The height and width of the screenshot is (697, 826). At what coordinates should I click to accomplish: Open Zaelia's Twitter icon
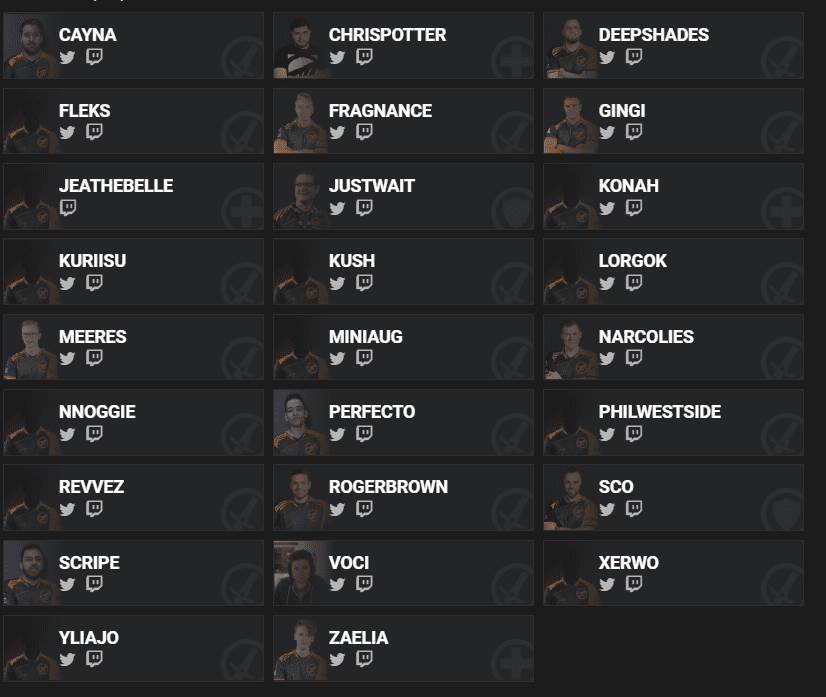[x=337, y=659]
